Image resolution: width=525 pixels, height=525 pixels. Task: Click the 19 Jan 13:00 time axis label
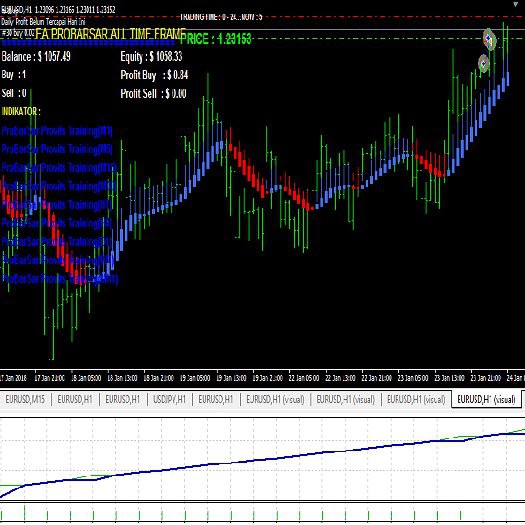tap(231, 378)
